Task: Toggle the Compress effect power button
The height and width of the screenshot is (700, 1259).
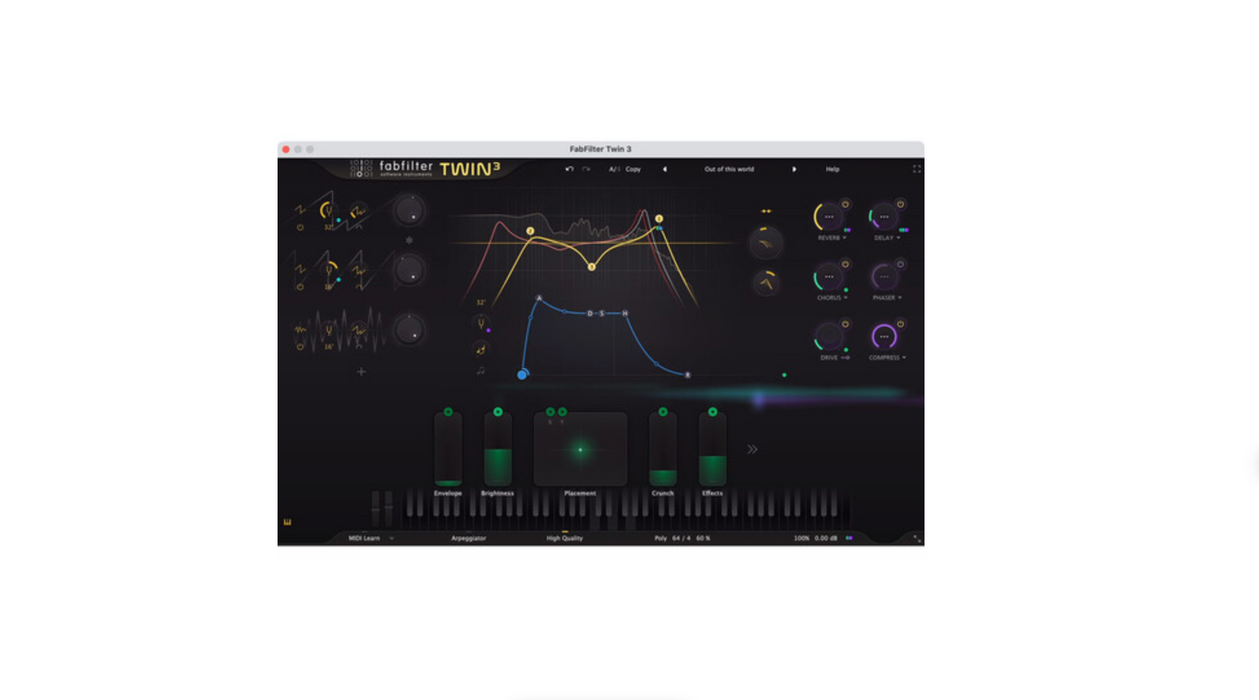Action: click(900, 324)
